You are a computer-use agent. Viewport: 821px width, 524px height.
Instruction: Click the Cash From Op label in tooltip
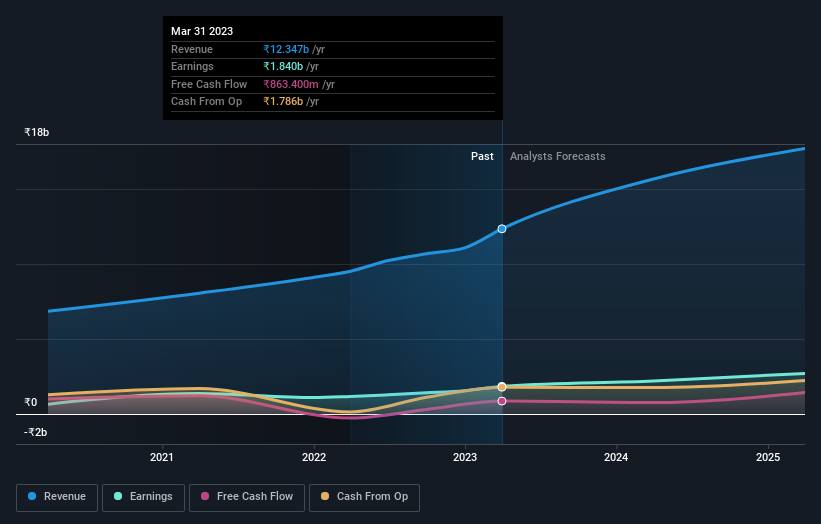click(x=207, y=102)
